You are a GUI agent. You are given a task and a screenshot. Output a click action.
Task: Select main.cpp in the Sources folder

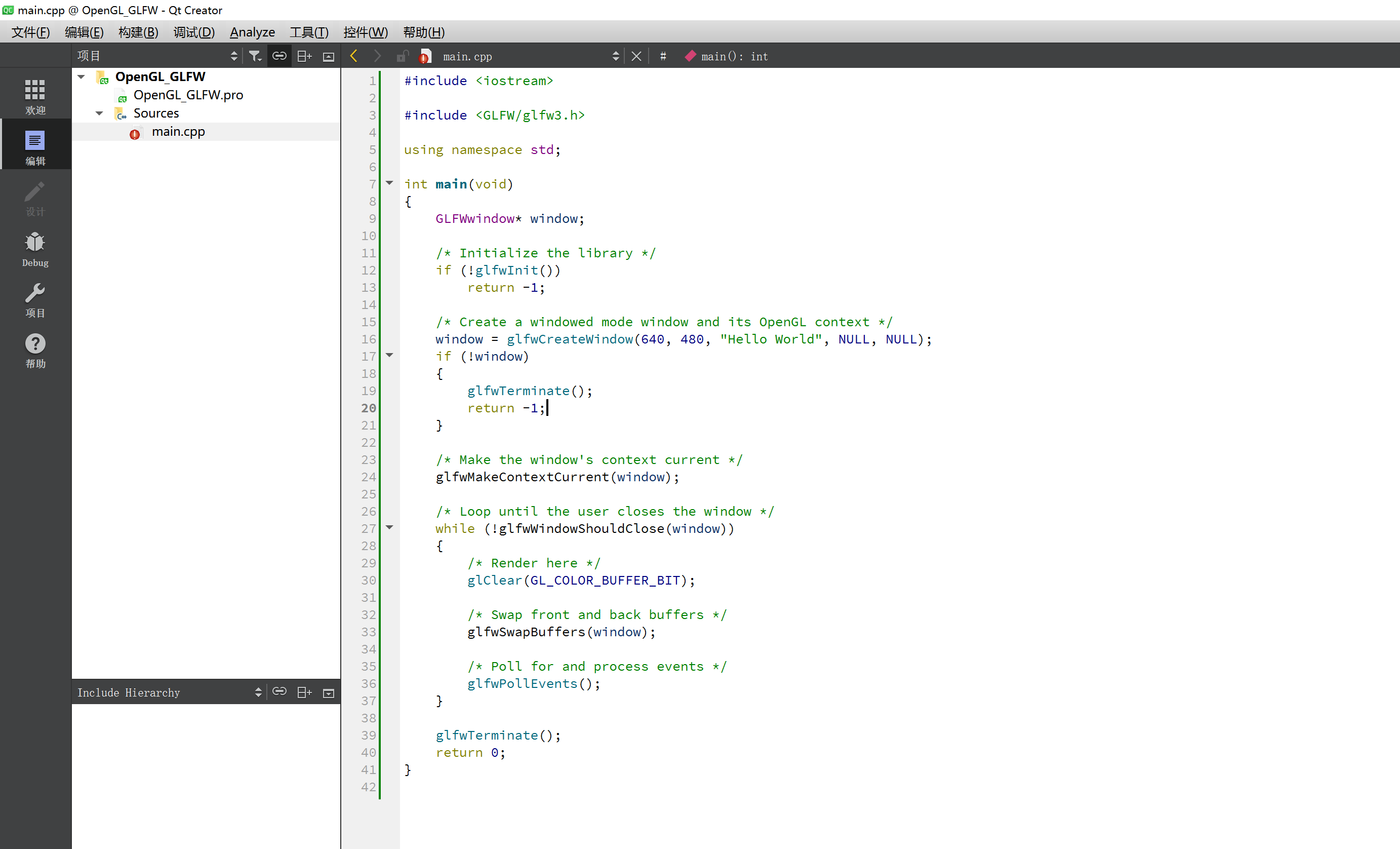pos(178,132)
